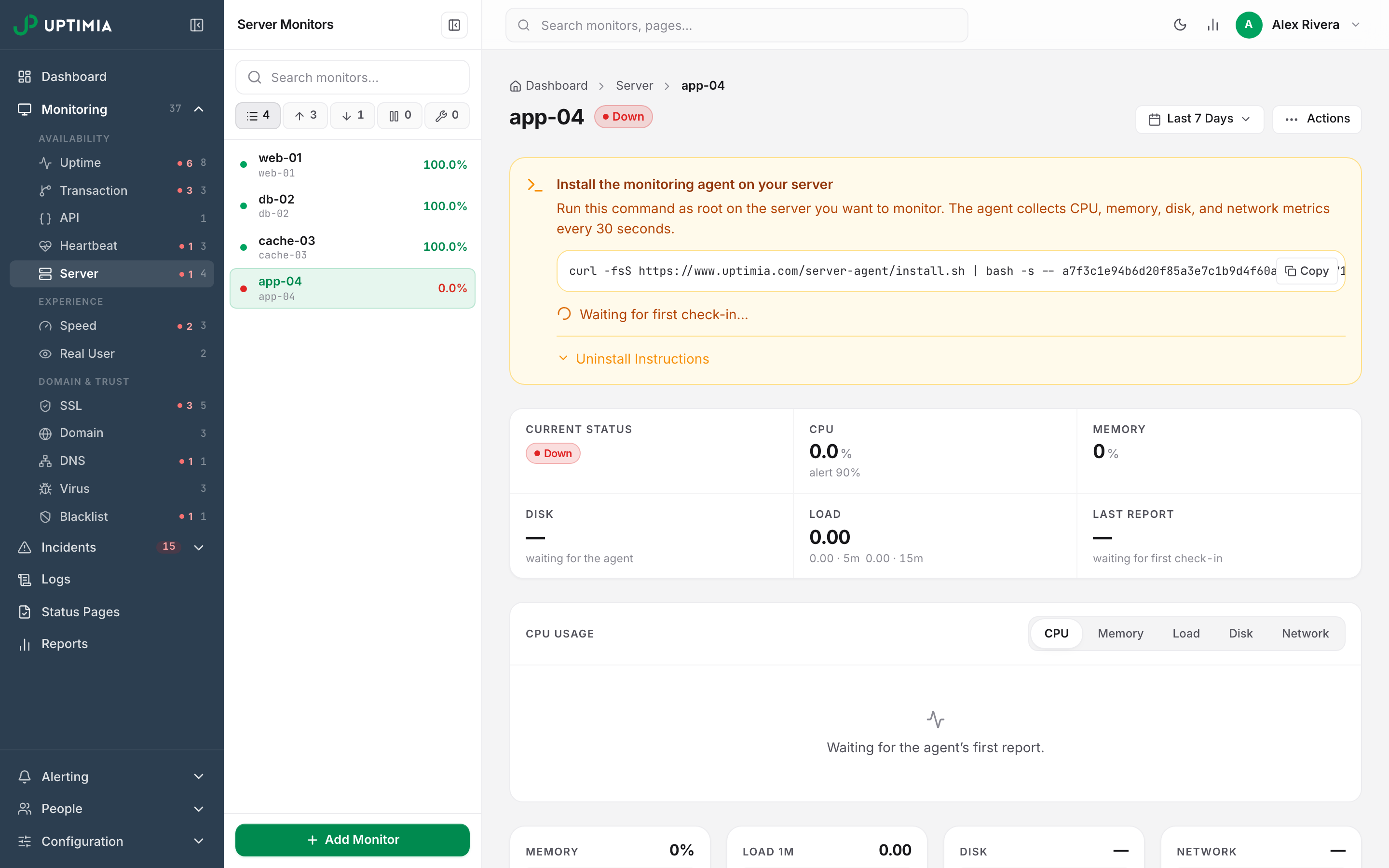Focus the Search monitors, pages field

point(736,25)
